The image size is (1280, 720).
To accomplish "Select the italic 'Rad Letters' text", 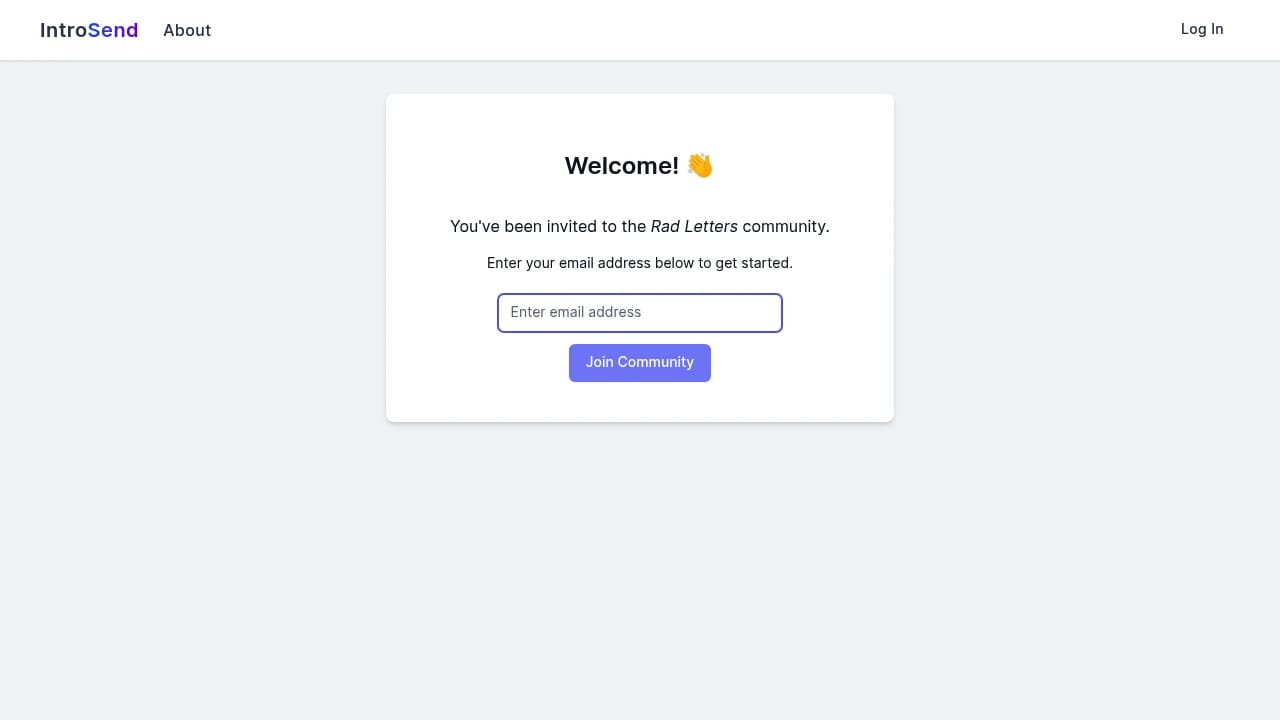I will pos(694,226).
